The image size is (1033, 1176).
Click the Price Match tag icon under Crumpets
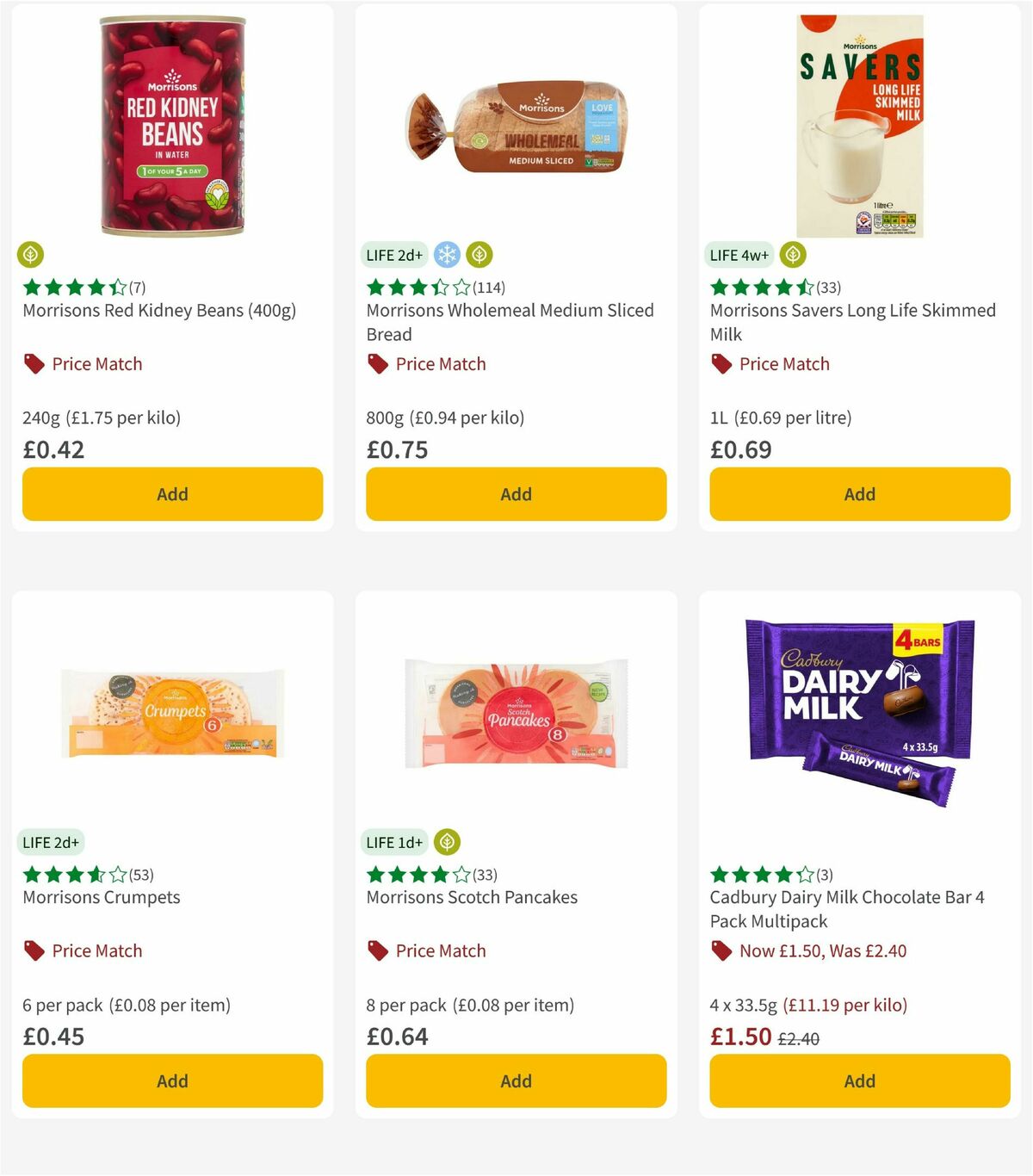pyautogui.click(x=33, y=950)
